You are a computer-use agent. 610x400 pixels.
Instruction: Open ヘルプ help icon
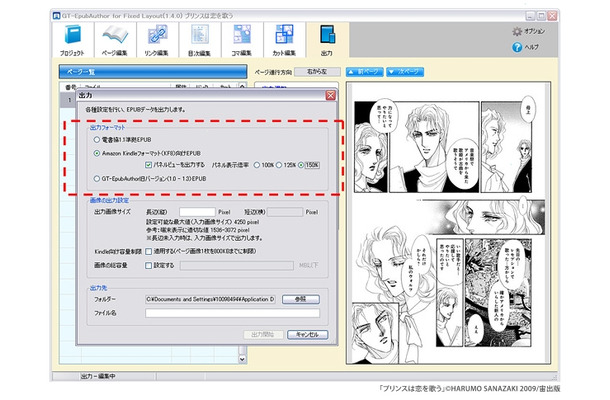pos(525,47)
